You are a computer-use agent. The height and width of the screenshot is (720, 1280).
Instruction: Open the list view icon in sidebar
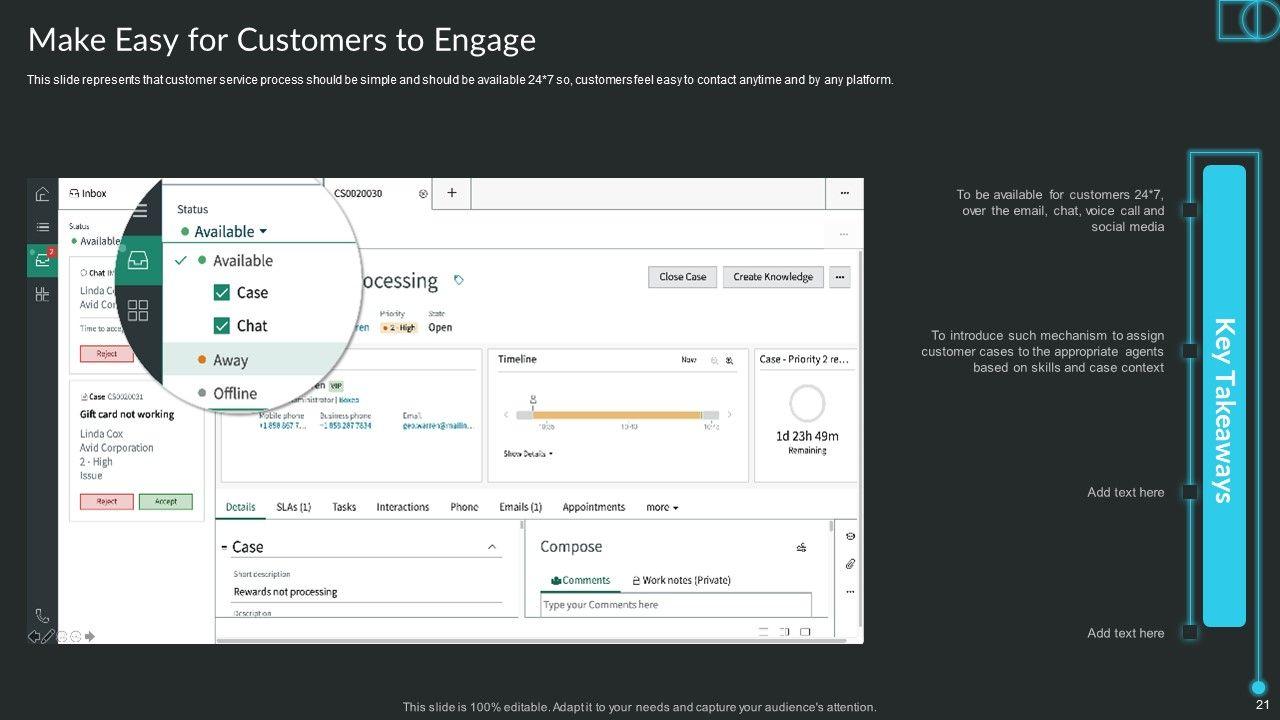[x=42, y=227]
